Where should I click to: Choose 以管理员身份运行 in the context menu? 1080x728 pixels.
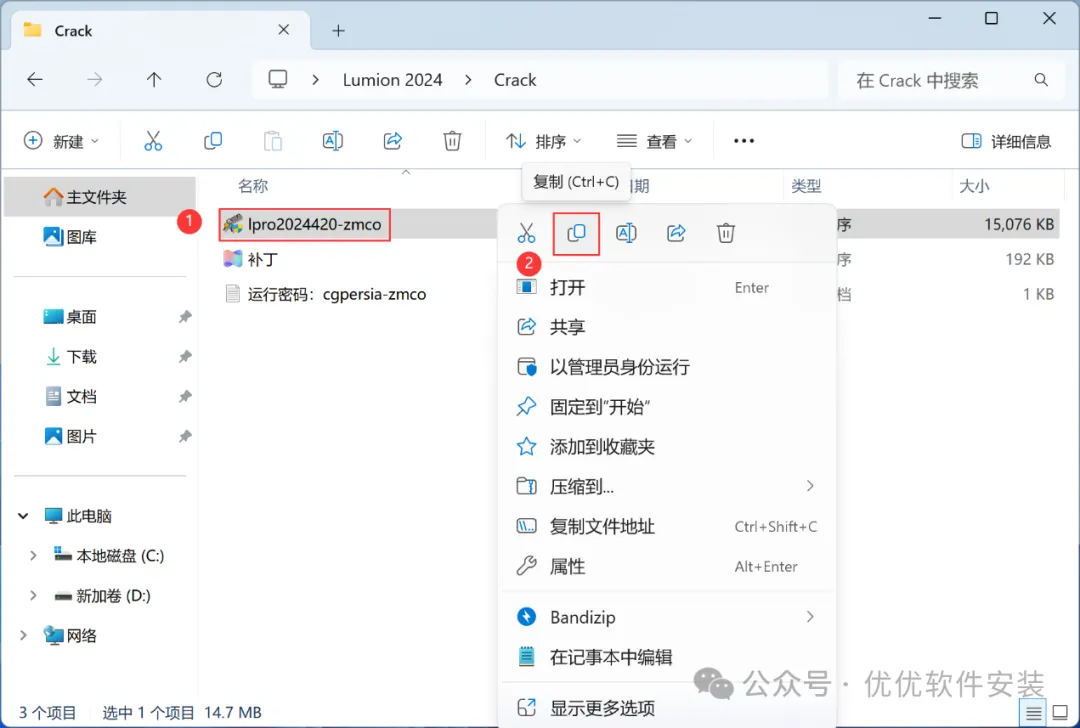[x=667, y=366]
